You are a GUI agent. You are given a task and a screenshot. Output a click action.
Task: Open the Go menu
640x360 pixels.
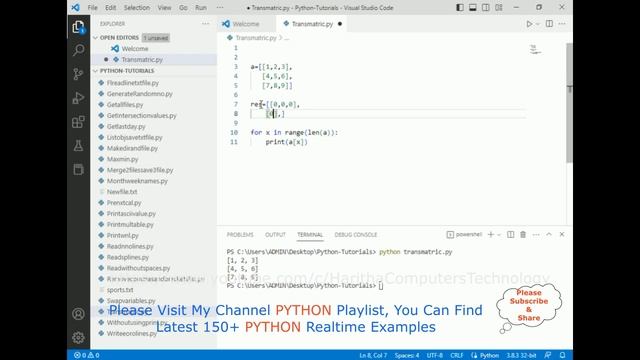[x=183, y=7]
